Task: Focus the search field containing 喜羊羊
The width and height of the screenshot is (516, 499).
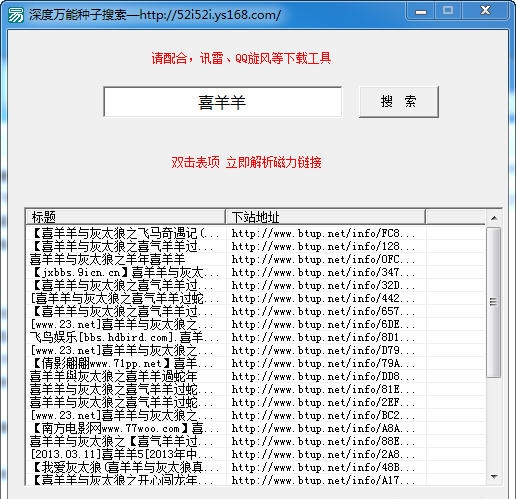Action: [x=223, y=102]
